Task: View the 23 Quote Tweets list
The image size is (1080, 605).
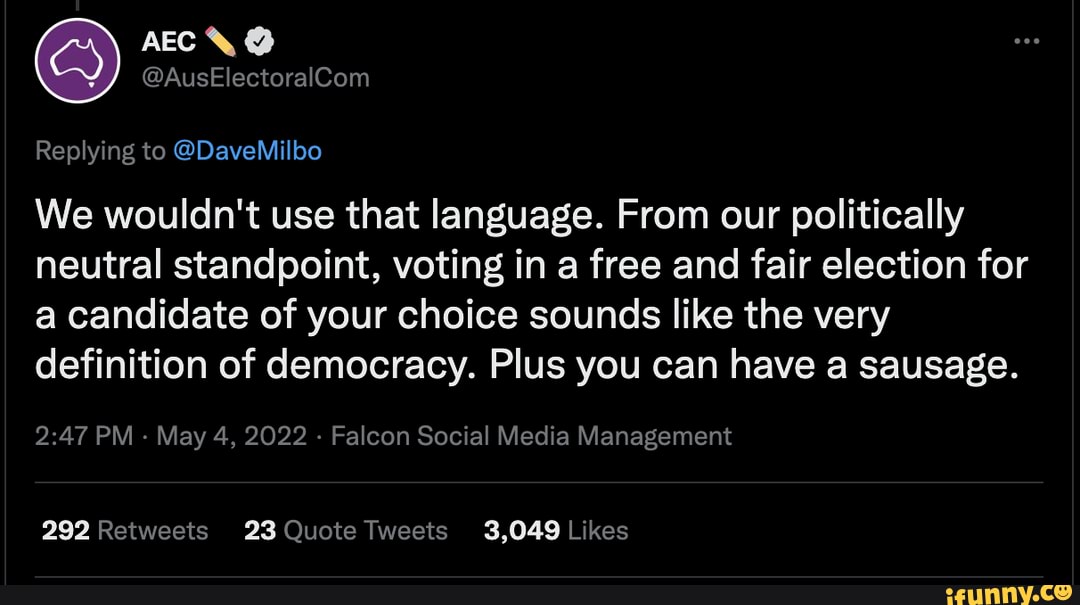Action: [346, 530]
